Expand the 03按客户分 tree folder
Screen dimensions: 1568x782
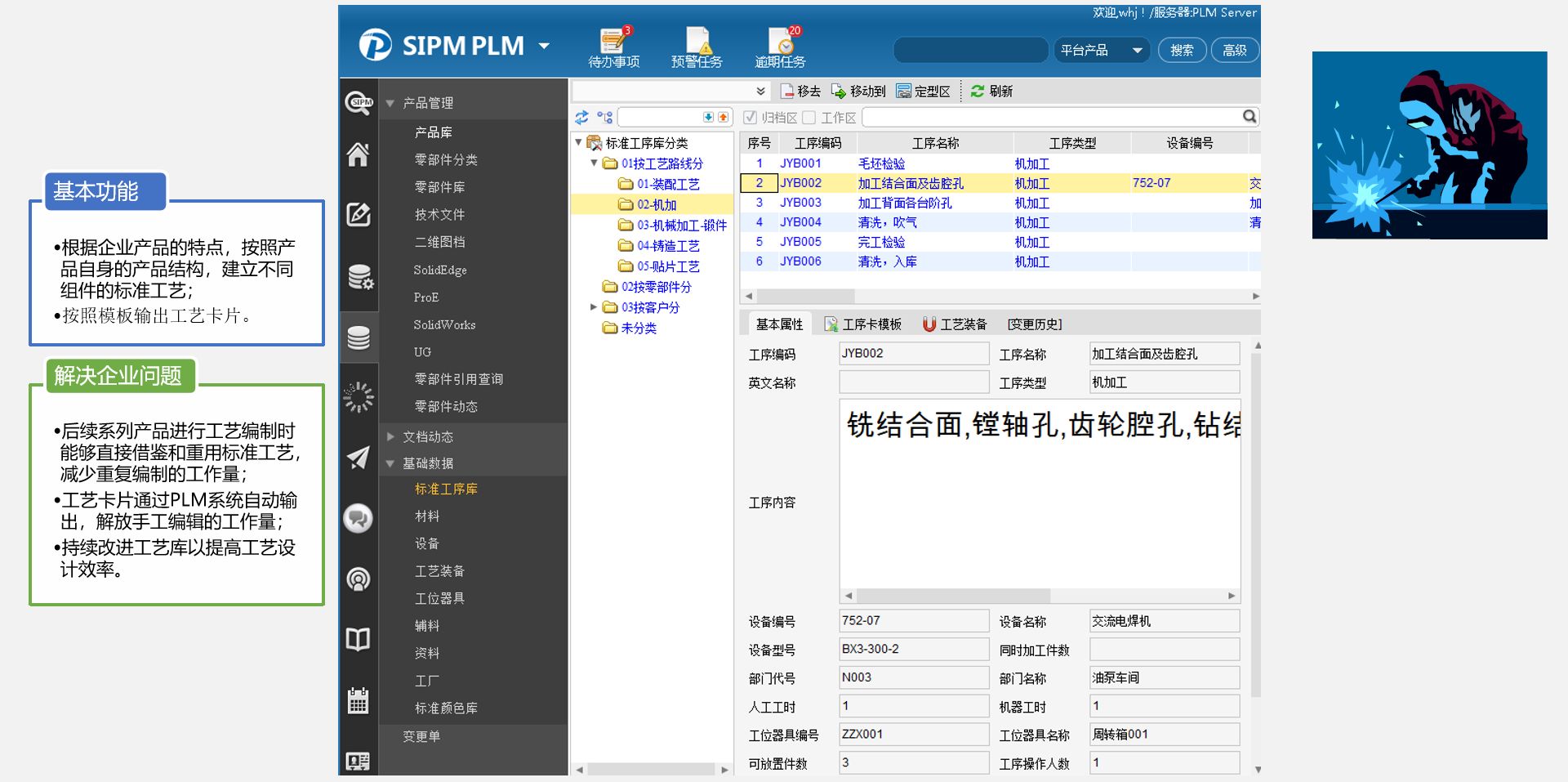[594, 307]
